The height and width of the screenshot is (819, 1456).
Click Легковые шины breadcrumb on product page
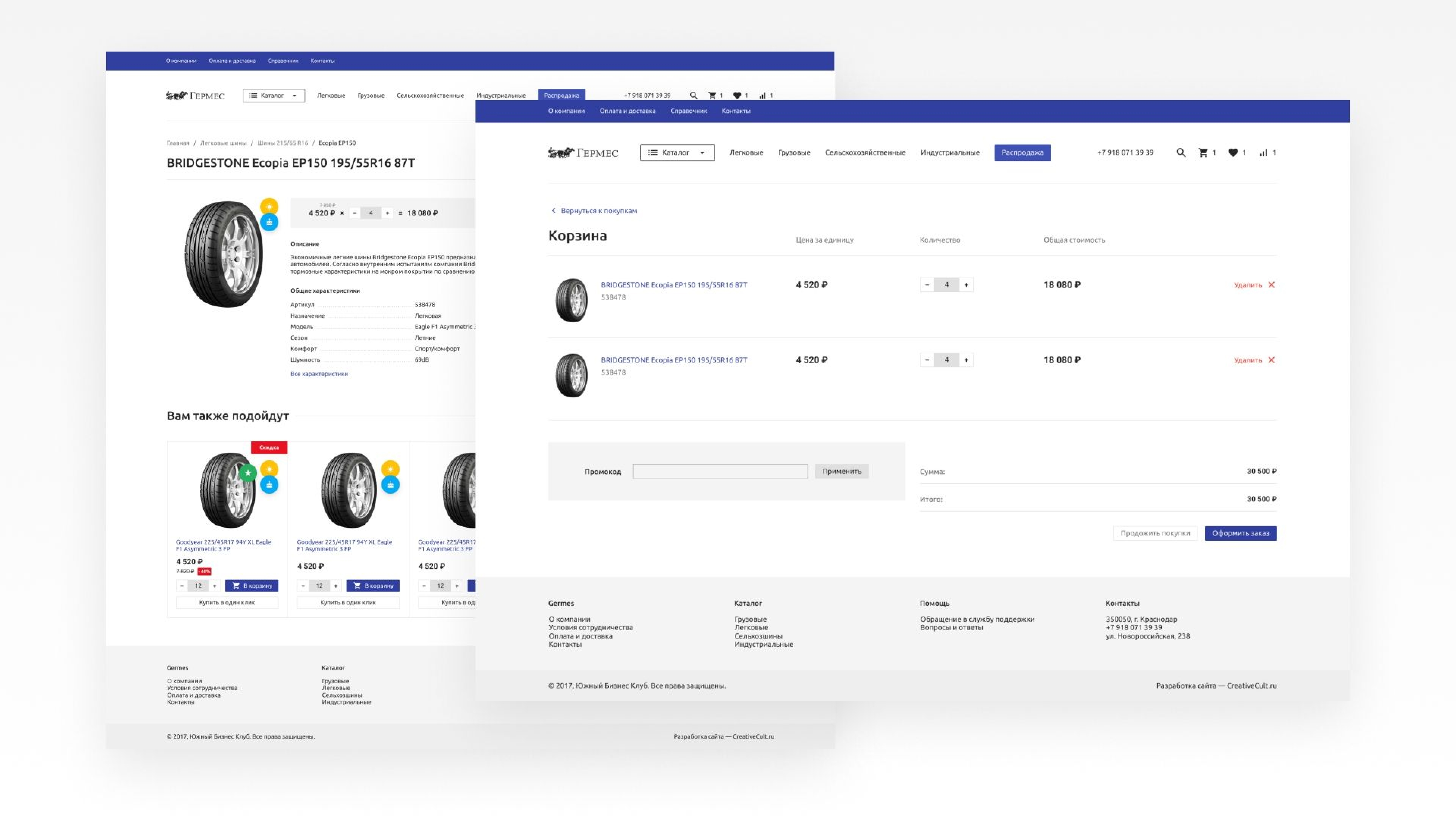223,143
